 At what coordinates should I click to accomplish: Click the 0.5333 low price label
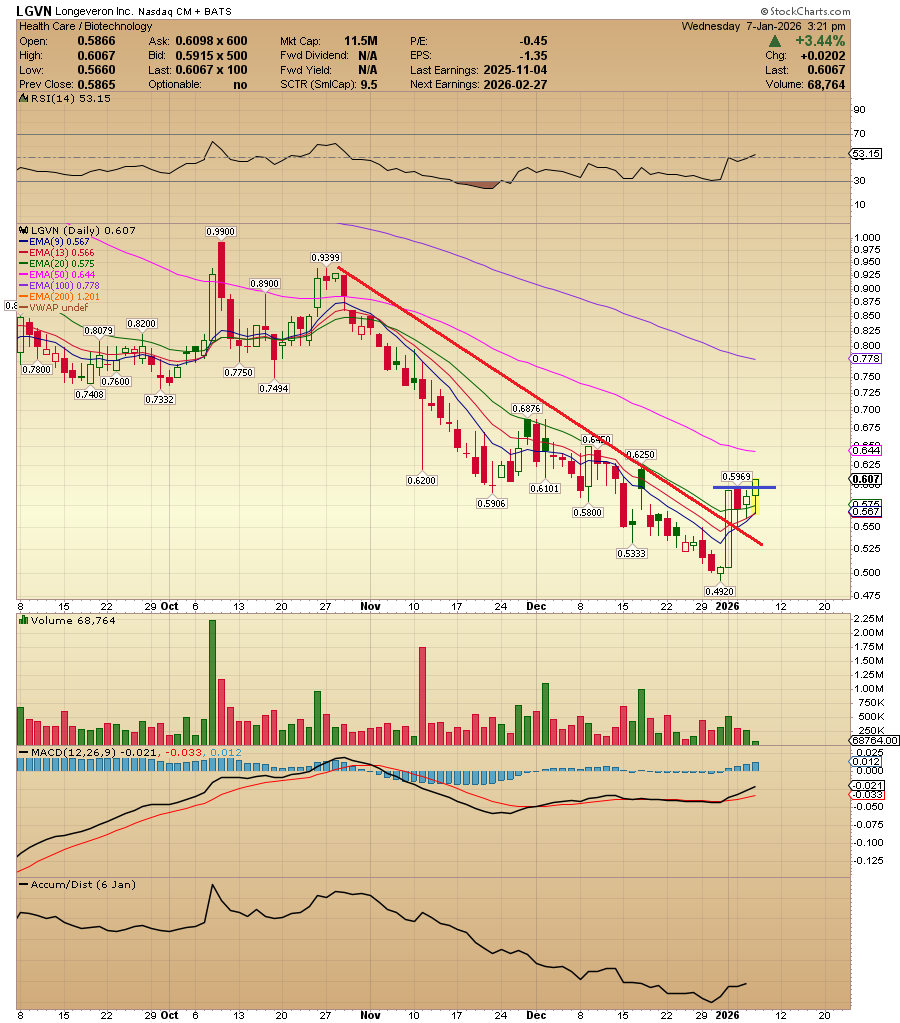pyautogui.click(x=631, y=553)
